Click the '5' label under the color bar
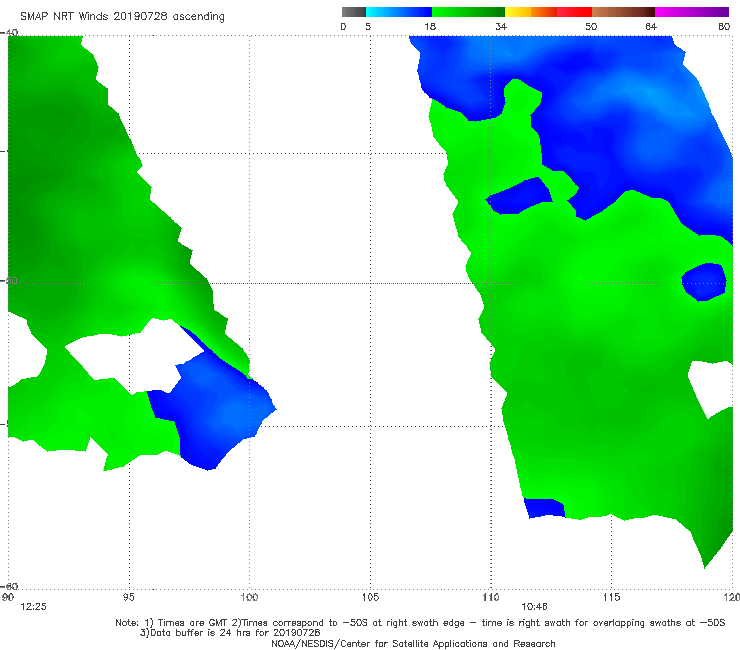Image resolution: width=740 pixels, height=650 pixels. (368, 27)
